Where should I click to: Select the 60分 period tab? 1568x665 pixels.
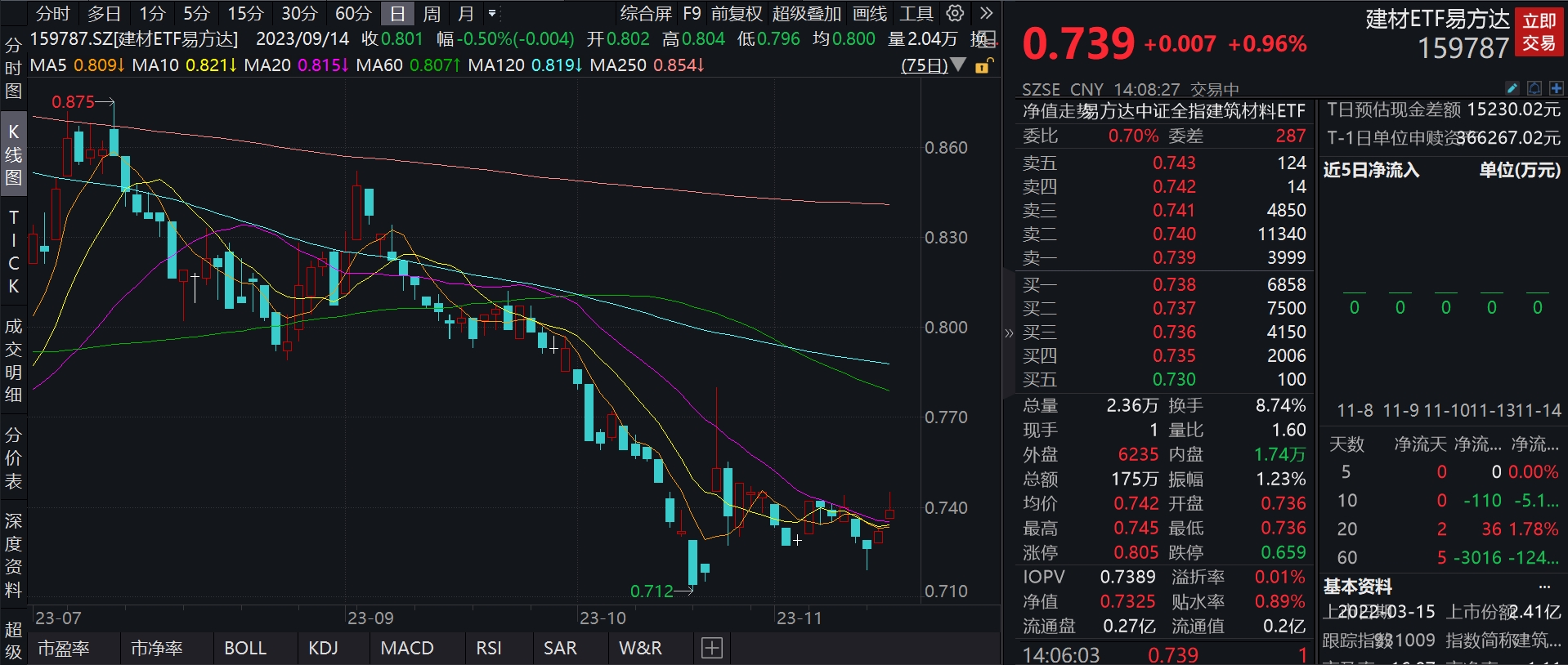coord(353,14)
